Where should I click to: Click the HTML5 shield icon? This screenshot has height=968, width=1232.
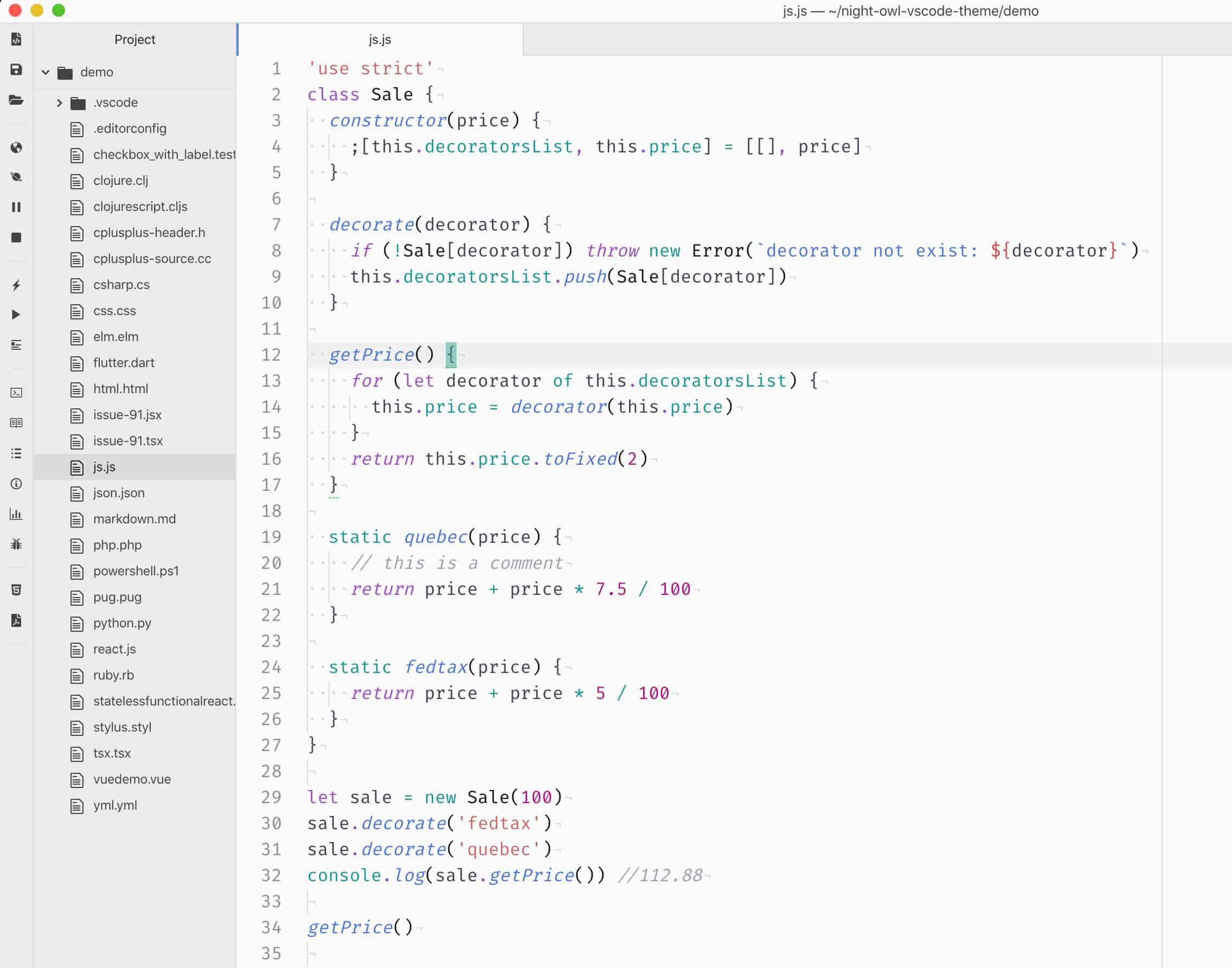pyautogui.click(x=16, y=590)
